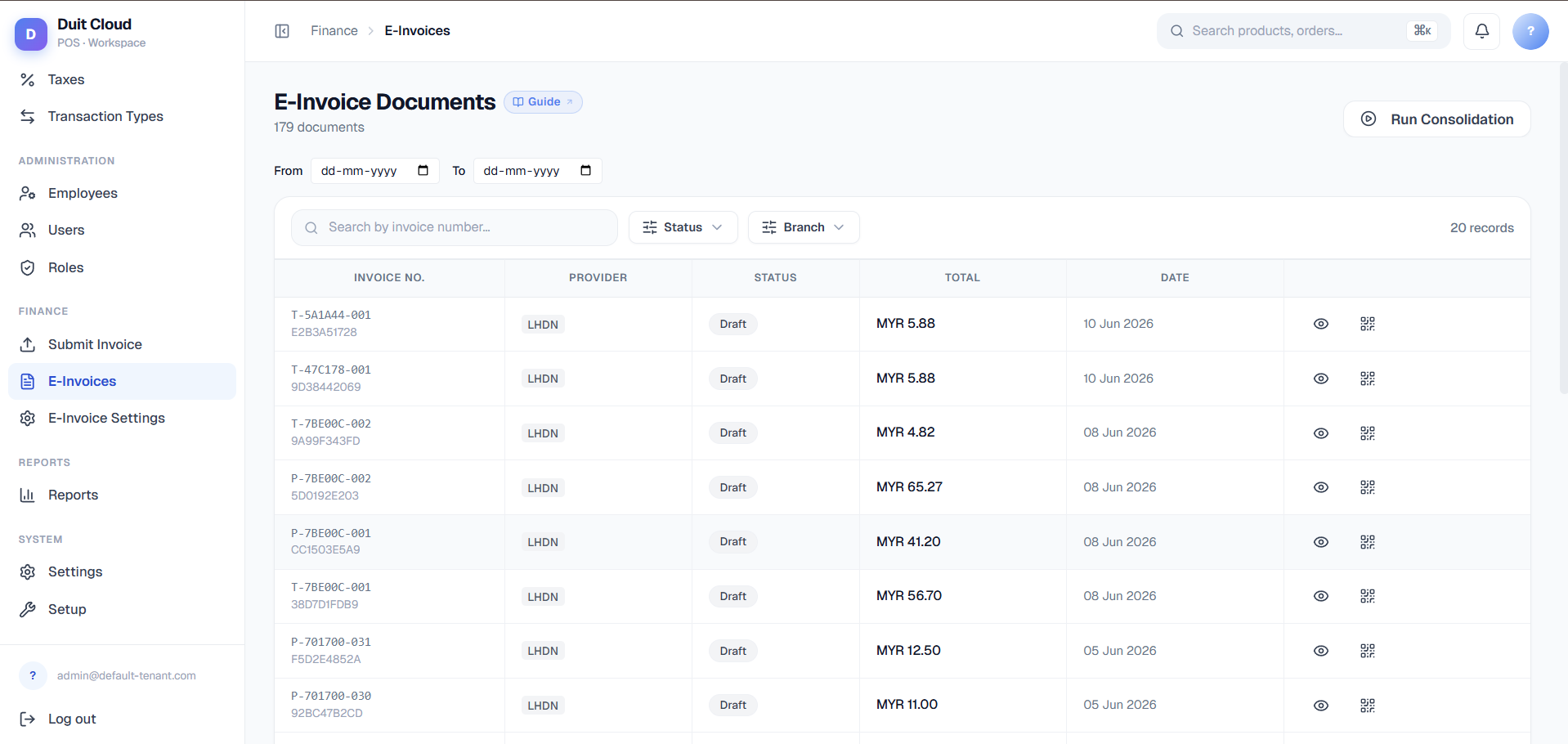View invoice T-47C178-001 with eye icon
Viewport: 1568px width, 744px height.
1321,379
